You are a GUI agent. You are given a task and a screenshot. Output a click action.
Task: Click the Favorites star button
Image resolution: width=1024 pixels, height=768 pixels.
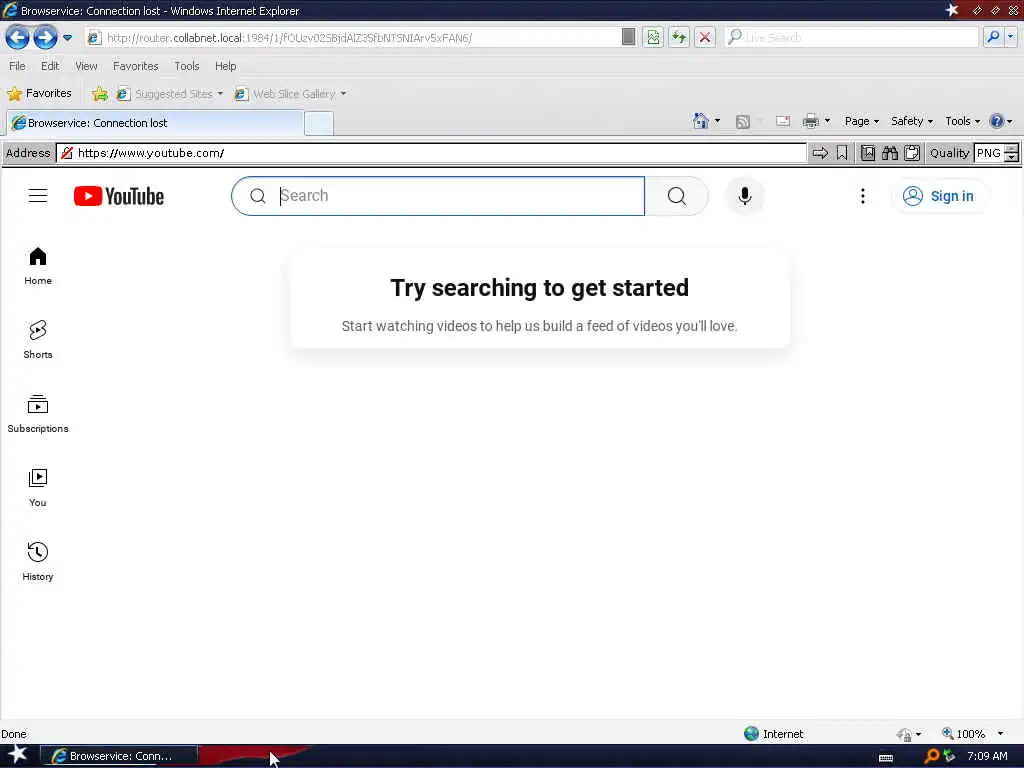coord(39,93)
